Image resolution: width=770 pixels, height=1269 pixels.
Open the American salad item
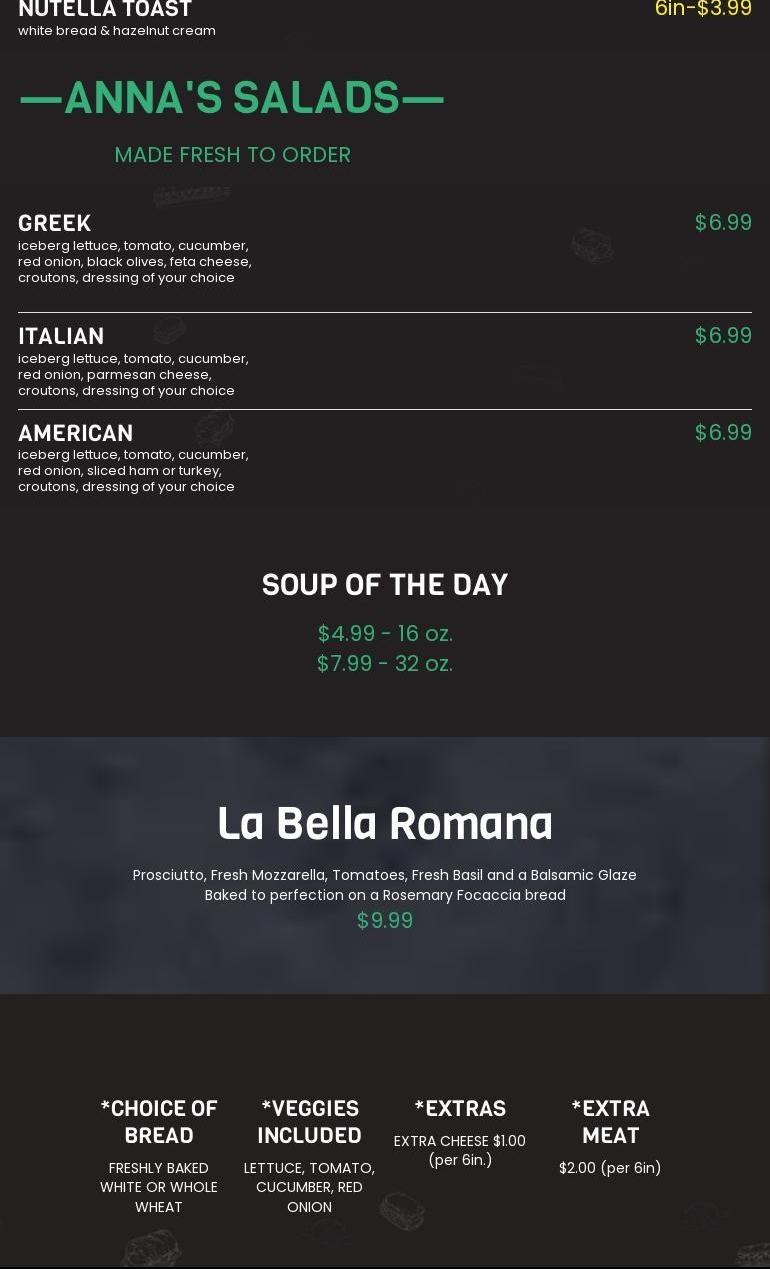(75, 433)
